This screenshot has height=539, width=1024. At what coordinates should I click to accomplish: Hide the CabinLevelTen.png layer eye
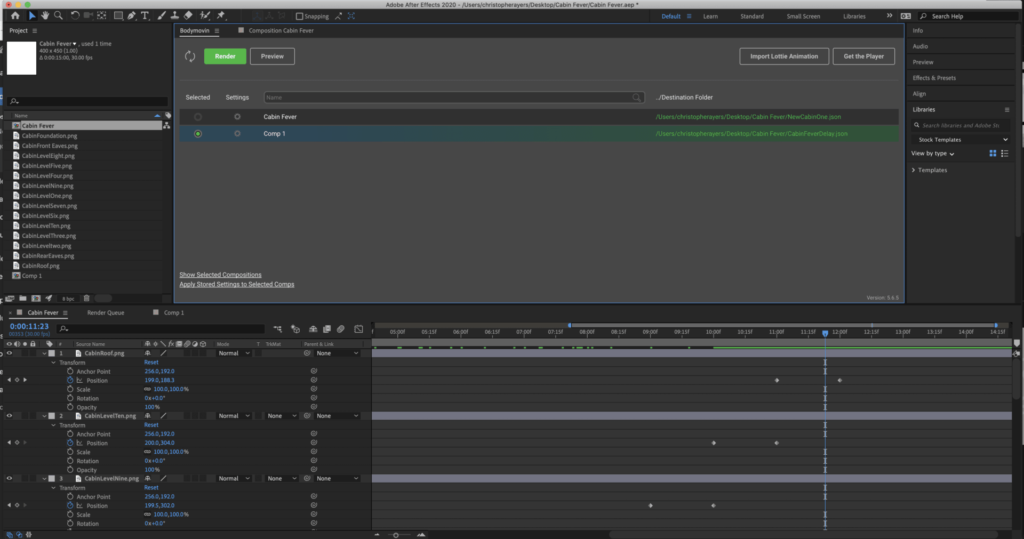(9, 416)
